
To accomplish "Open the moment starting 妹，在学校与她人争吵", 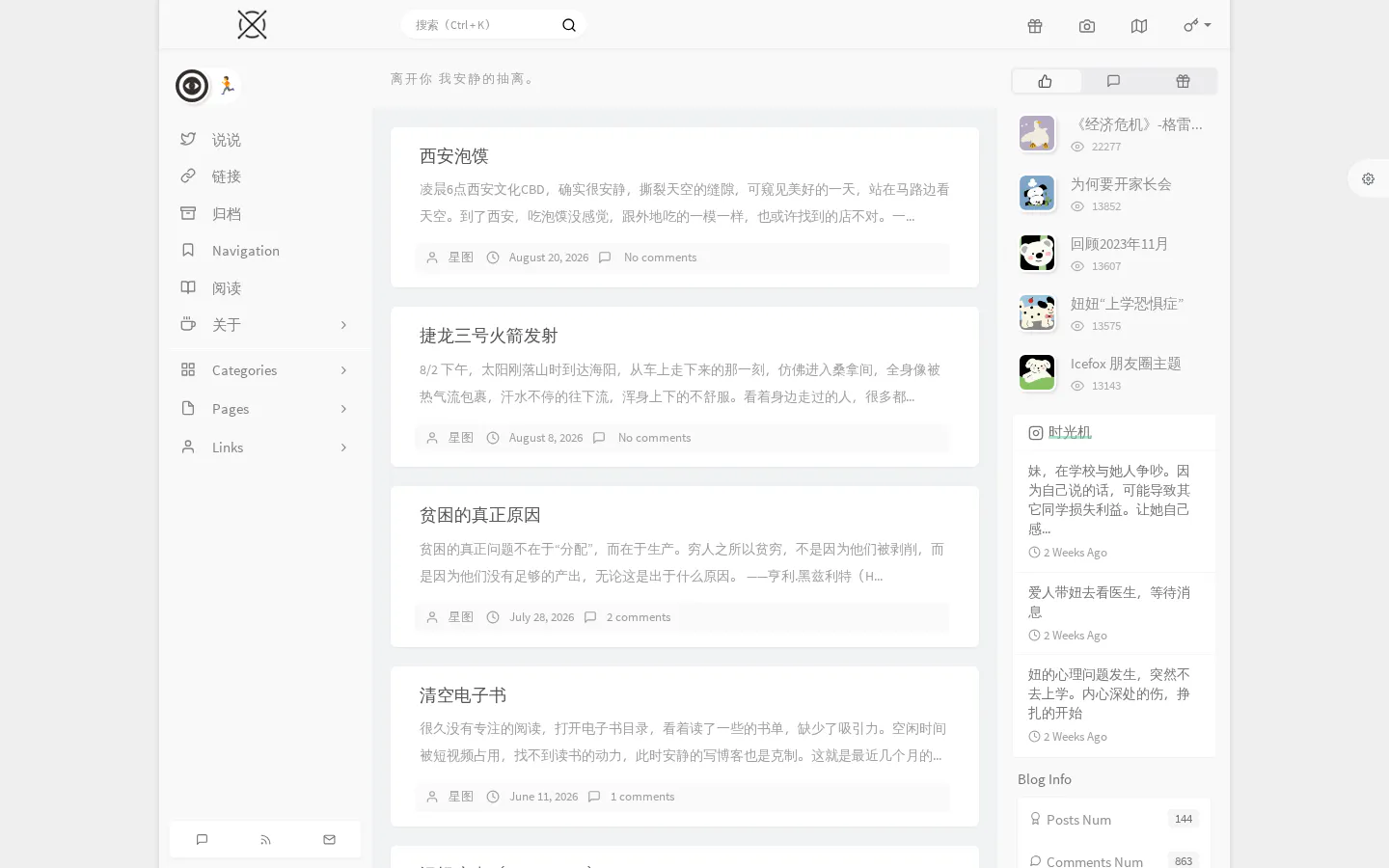I will point(1109,500).
